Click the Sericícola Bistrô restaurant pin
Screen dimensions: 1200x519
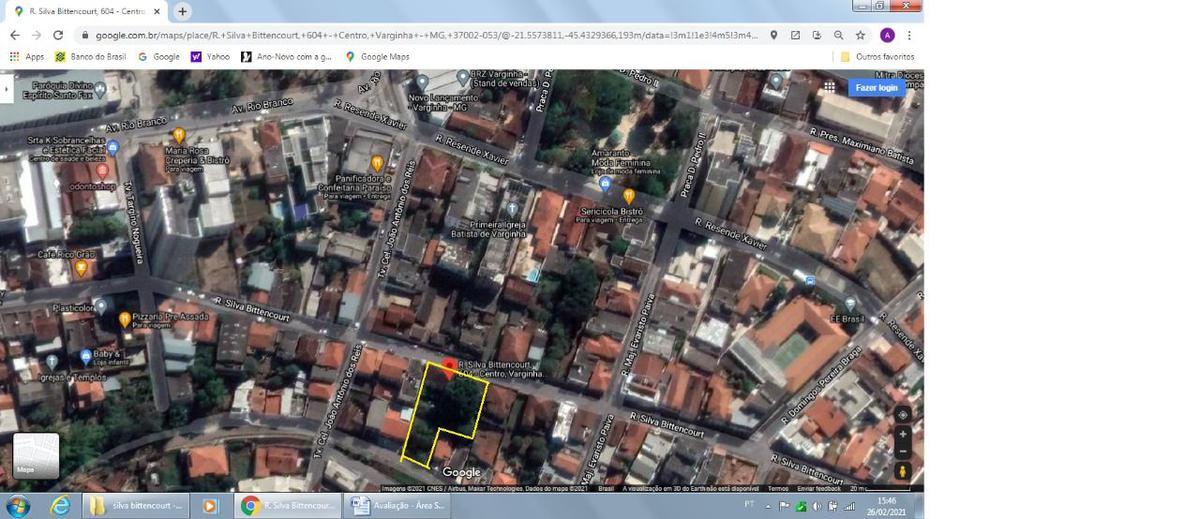pos(629,196)
